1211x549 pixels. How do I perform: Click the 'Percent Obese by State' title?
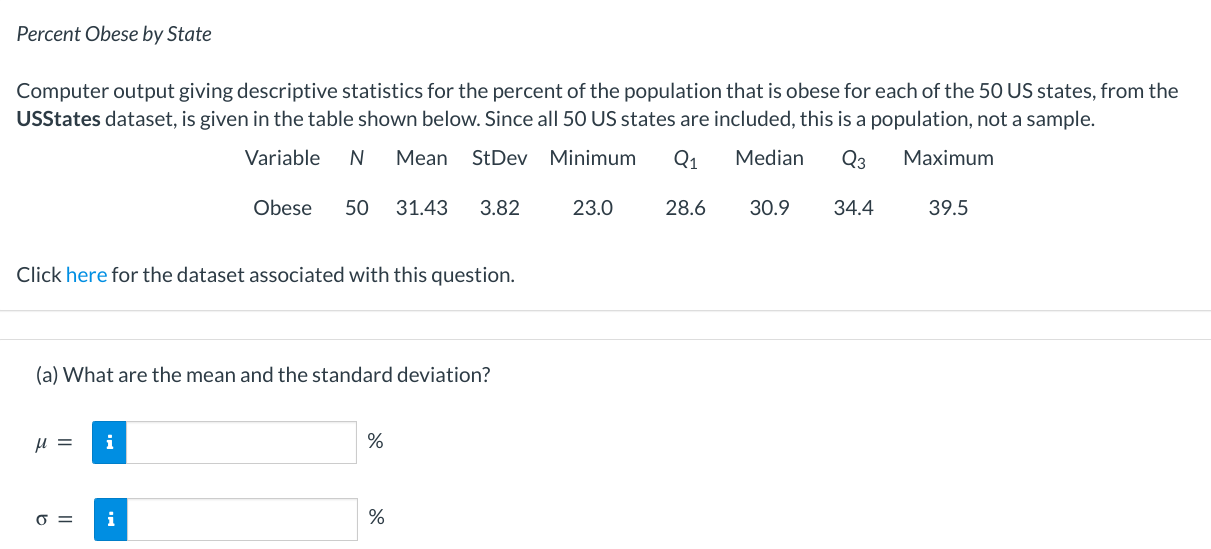pos(114,34)
